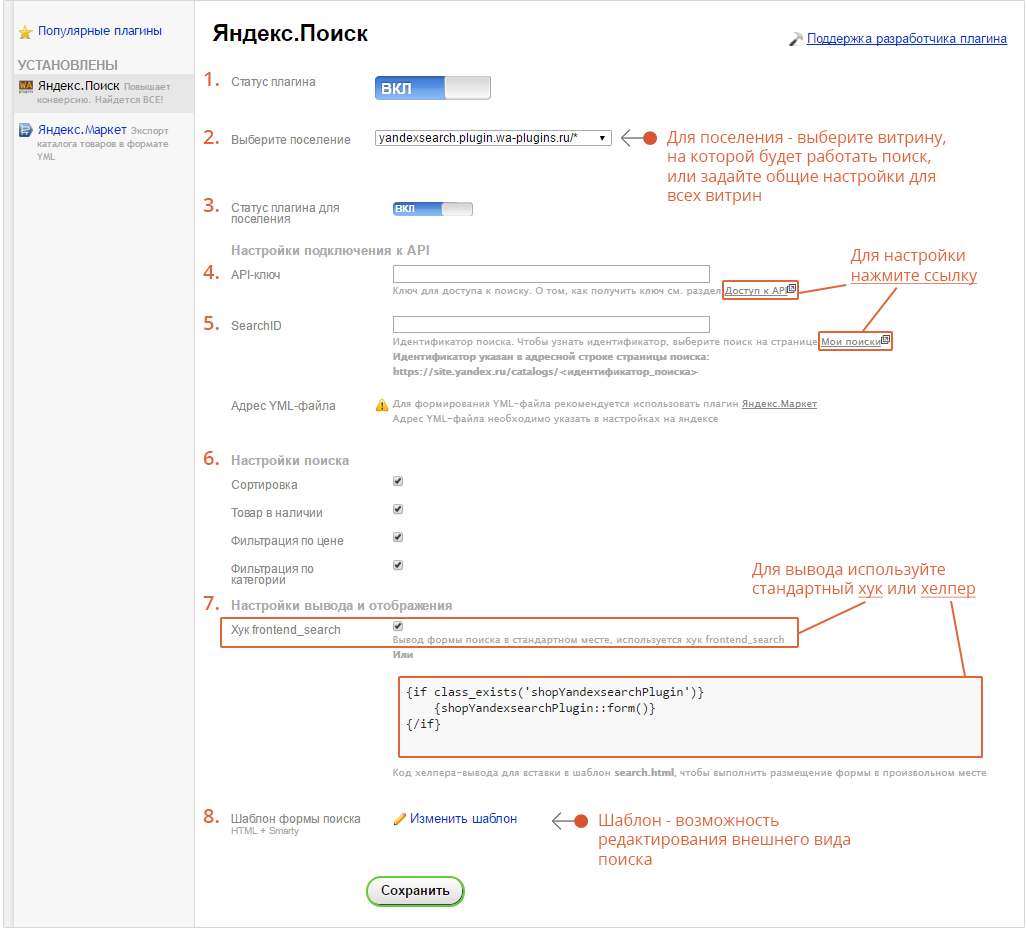Viewport: 1026px width, 928px height.
Task: Click inside the helper code text area
Action: point(690,717)
